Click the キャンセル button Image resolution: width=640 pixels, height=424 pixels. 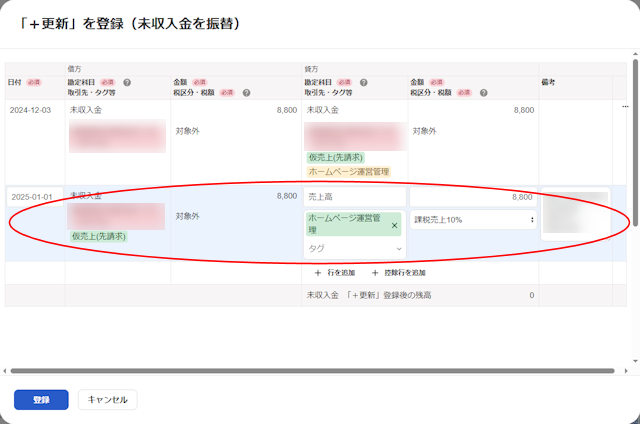point(107,399)
